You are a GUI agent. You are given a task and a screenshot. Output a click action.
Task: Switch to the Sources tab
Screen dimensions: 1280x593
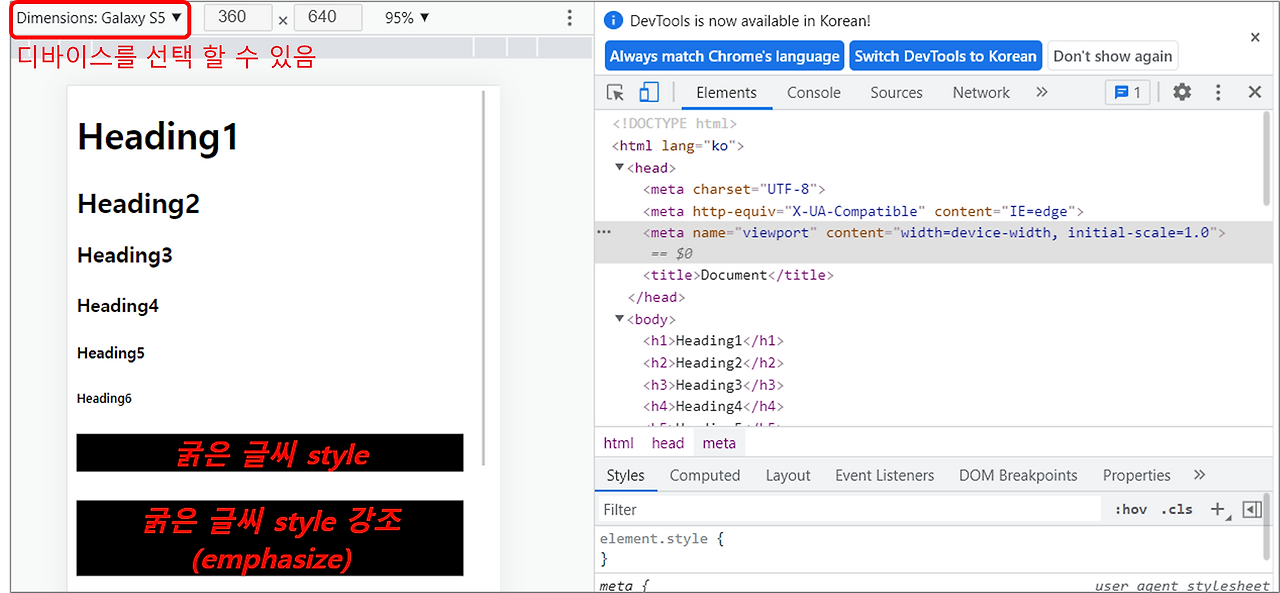(x=896, y=93)
